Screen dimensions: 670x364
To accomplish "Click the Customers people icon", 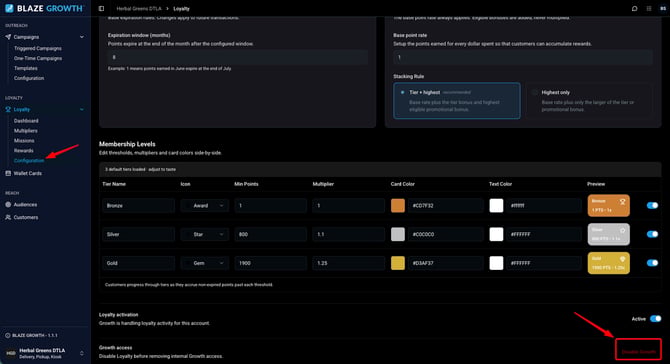I will pyautogui.click(x=8, y=217).
